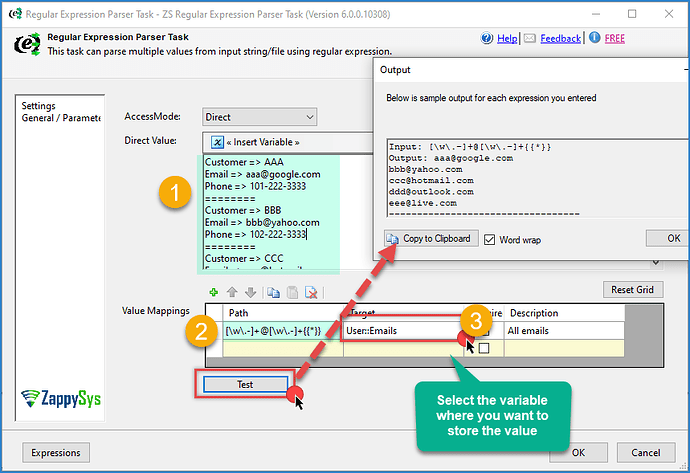690x473 pixels.
Task: Click the scroll-down arrow of the Direct Value area
Action: 655,263
